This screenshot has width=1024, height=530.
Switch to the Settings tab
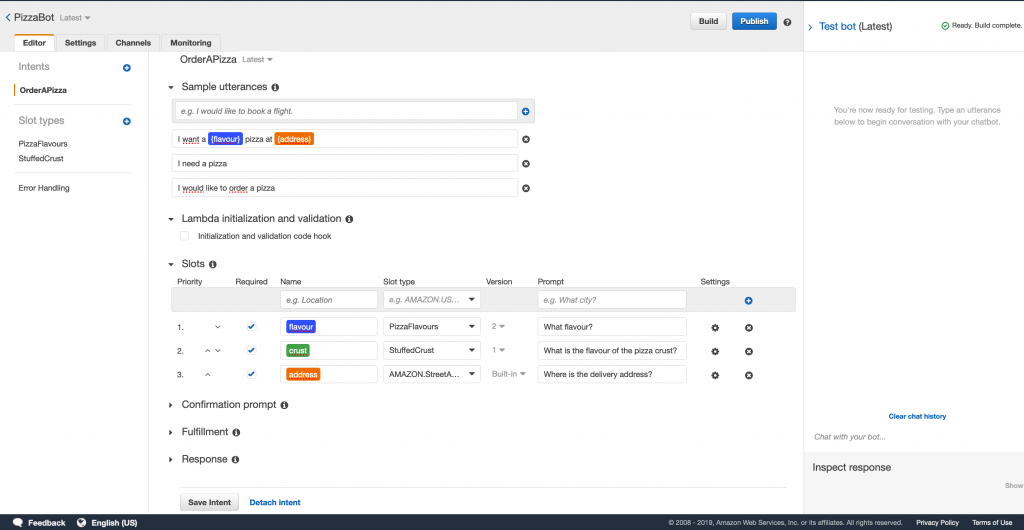click(x=81, y=43)
